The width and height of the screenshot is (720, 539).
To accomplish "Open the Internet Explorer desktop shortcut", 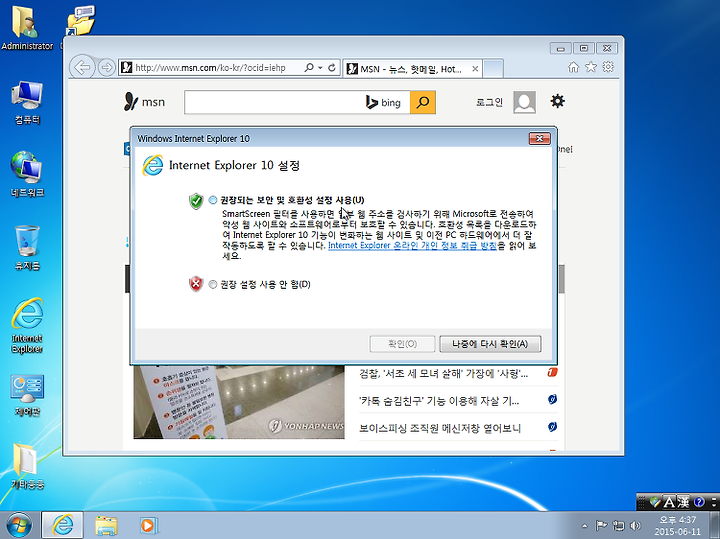I will [27, 326].
